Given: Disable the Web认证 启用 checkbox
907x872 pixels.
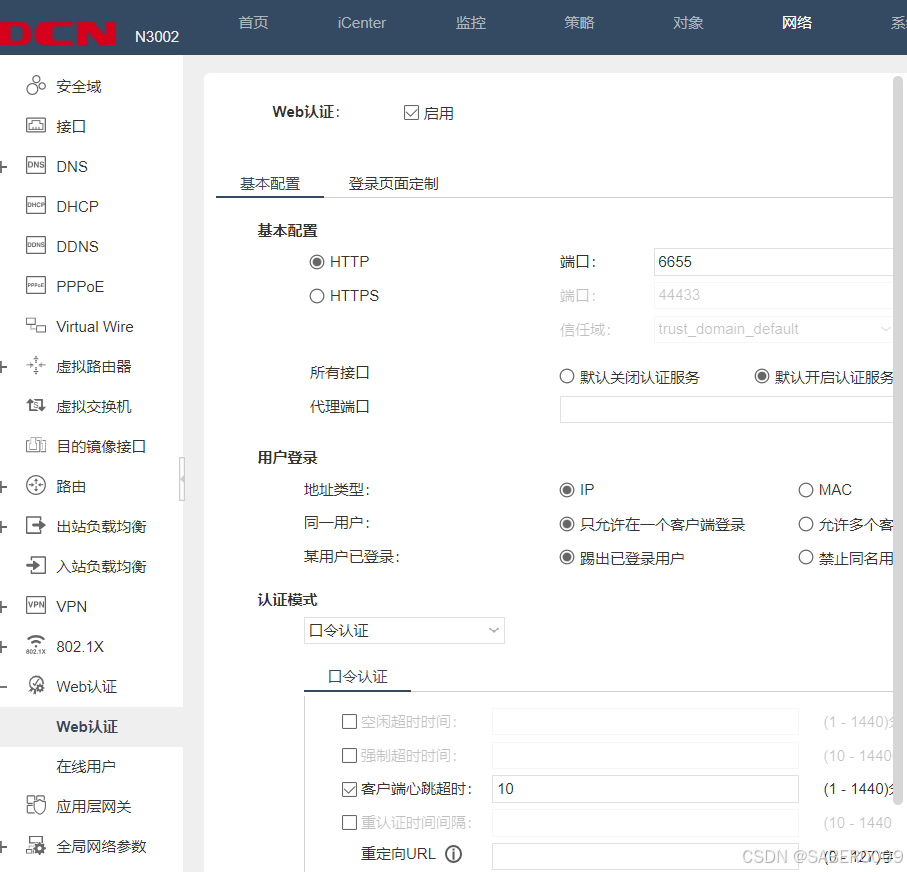Looking at the screenshot, I should pyautogui.click(x=411, y=112).
